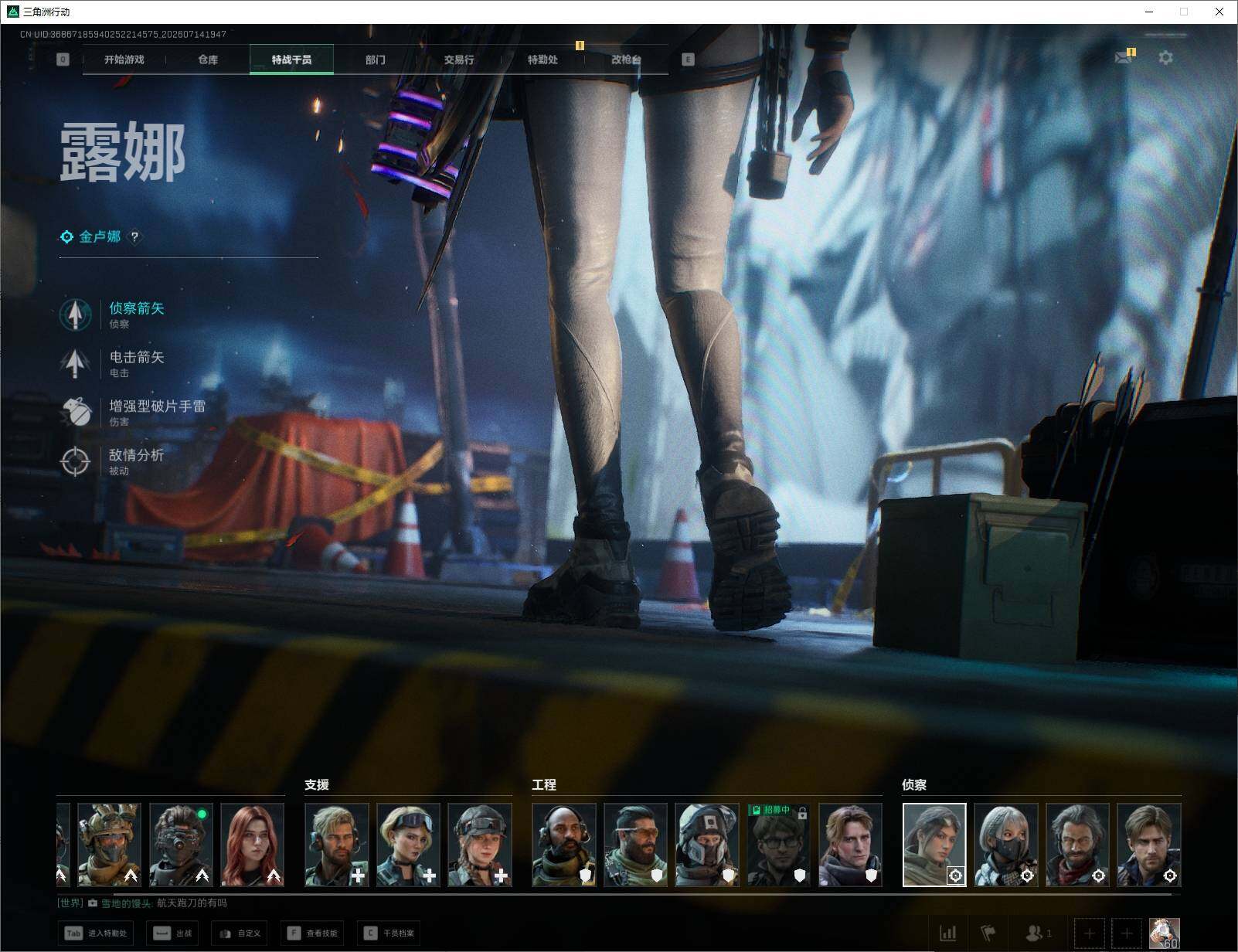Select the 招募中 recruiting engineer operator
The width and height of the screenshot is (1238, 952).
coord(779,845)
